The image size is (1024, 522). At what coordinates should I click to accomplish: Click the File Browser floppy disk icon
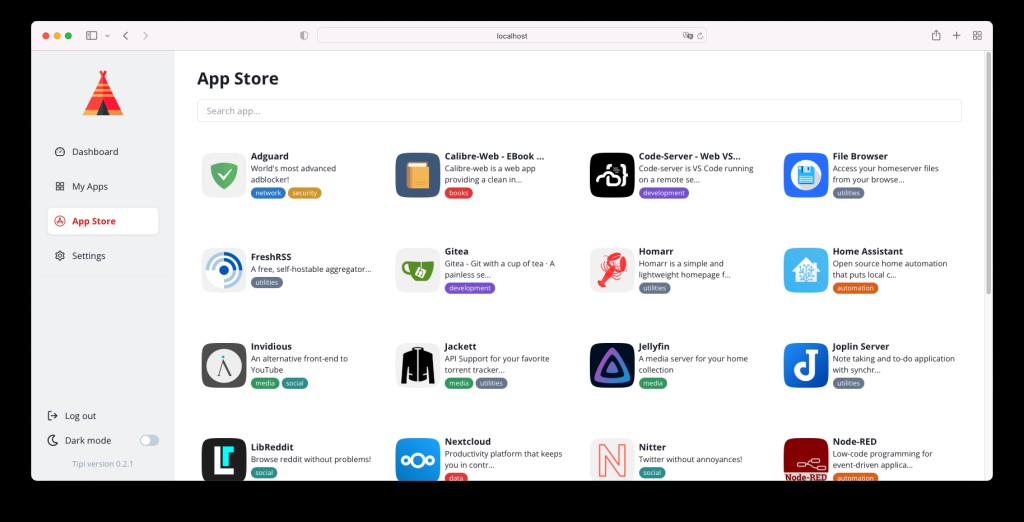[806, 175]
